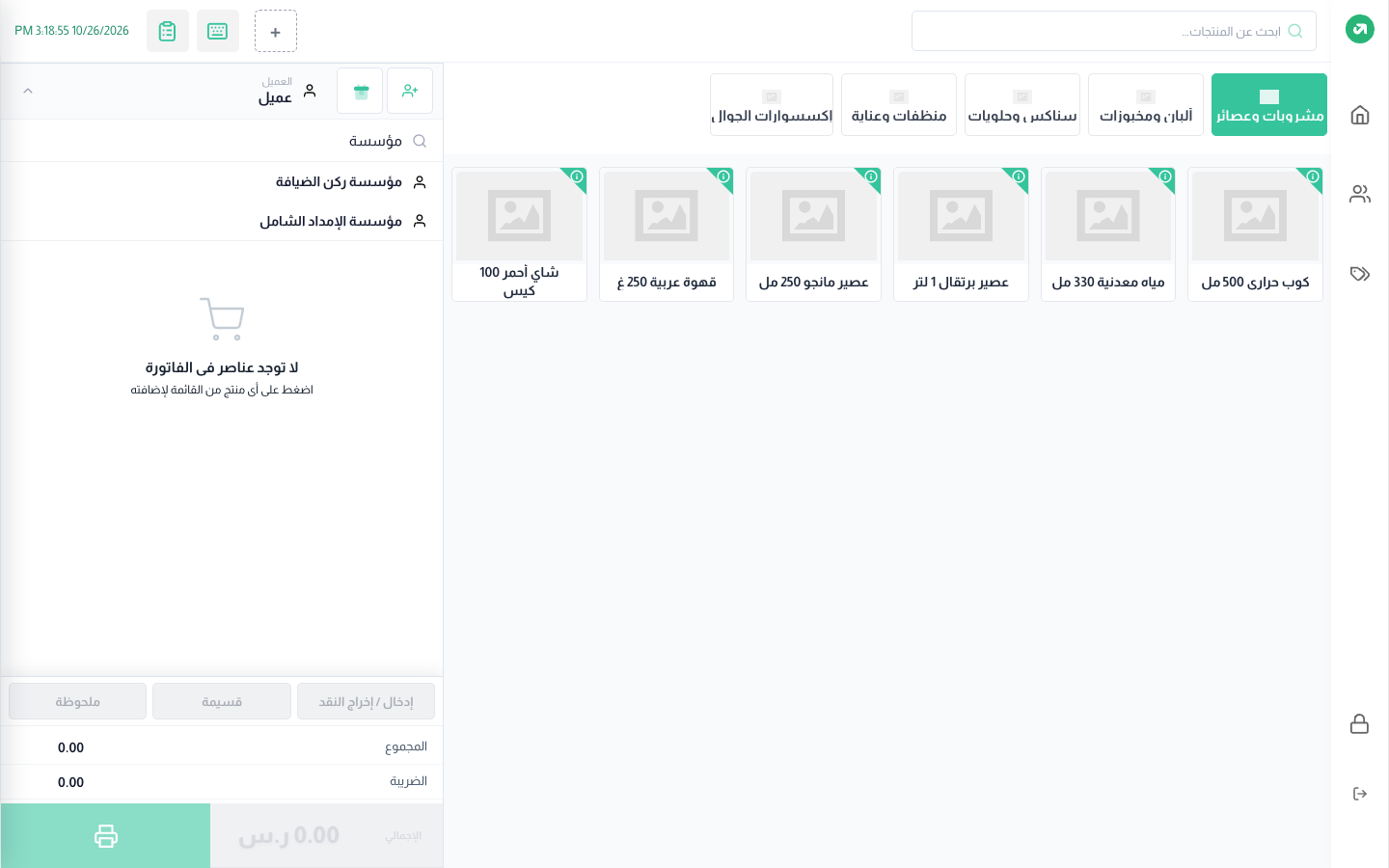Screen dimensions: 1389x868
Task: Click the ملحوظة note button
Action: coord(77,701)
